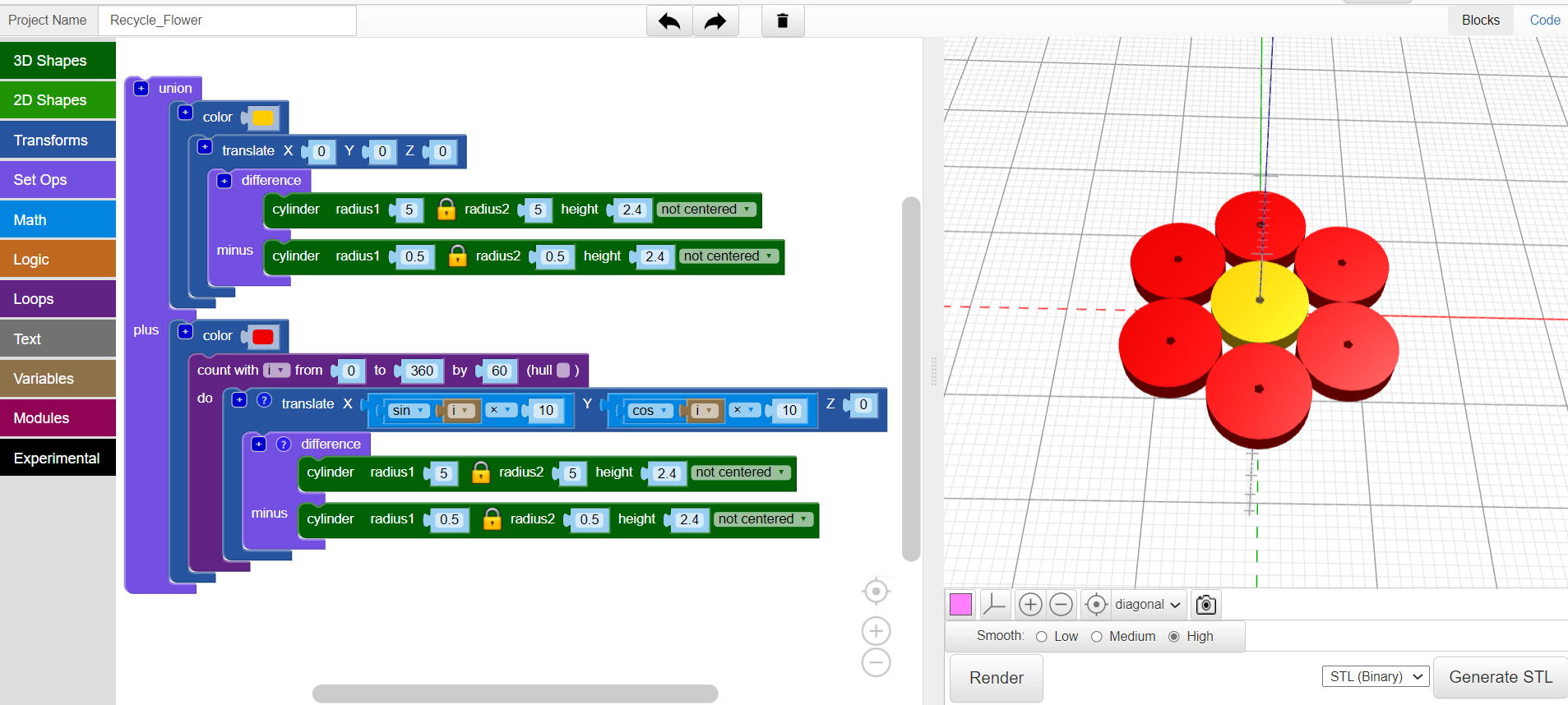Toggle radius lock on the yellow group's 0.5 cylinder
Screen dimensions: 1568x705
coord(458,256)
